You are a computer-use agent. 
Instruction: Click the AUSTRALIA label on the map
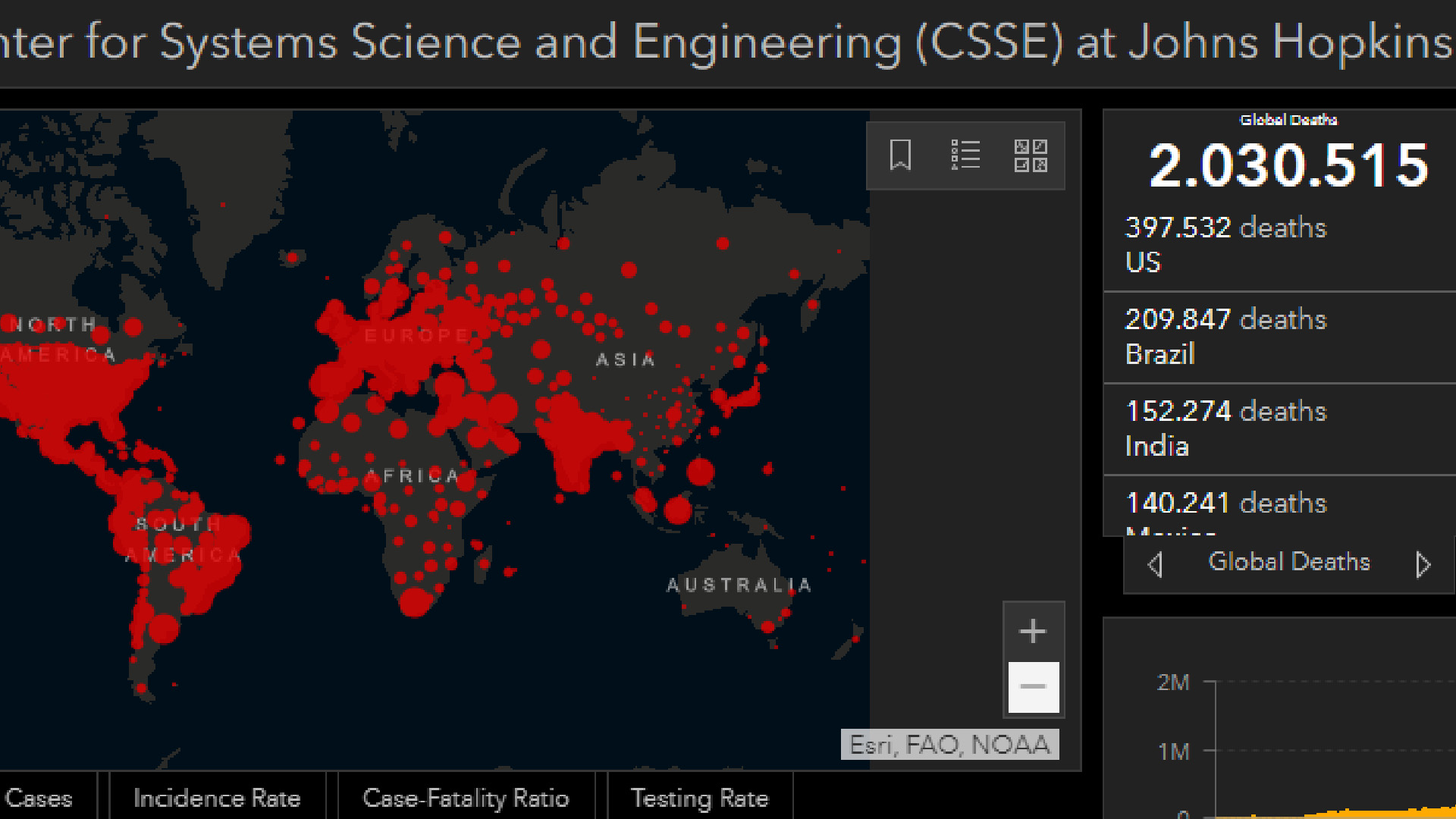click(x=739, y=585)
